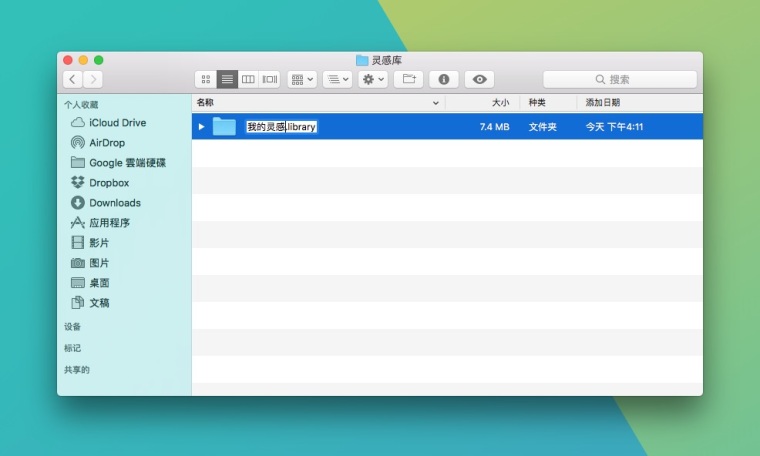This screenshot has width=760, height=456.
Task: Switch to icon view mode
Action: (x=206, y=79)
